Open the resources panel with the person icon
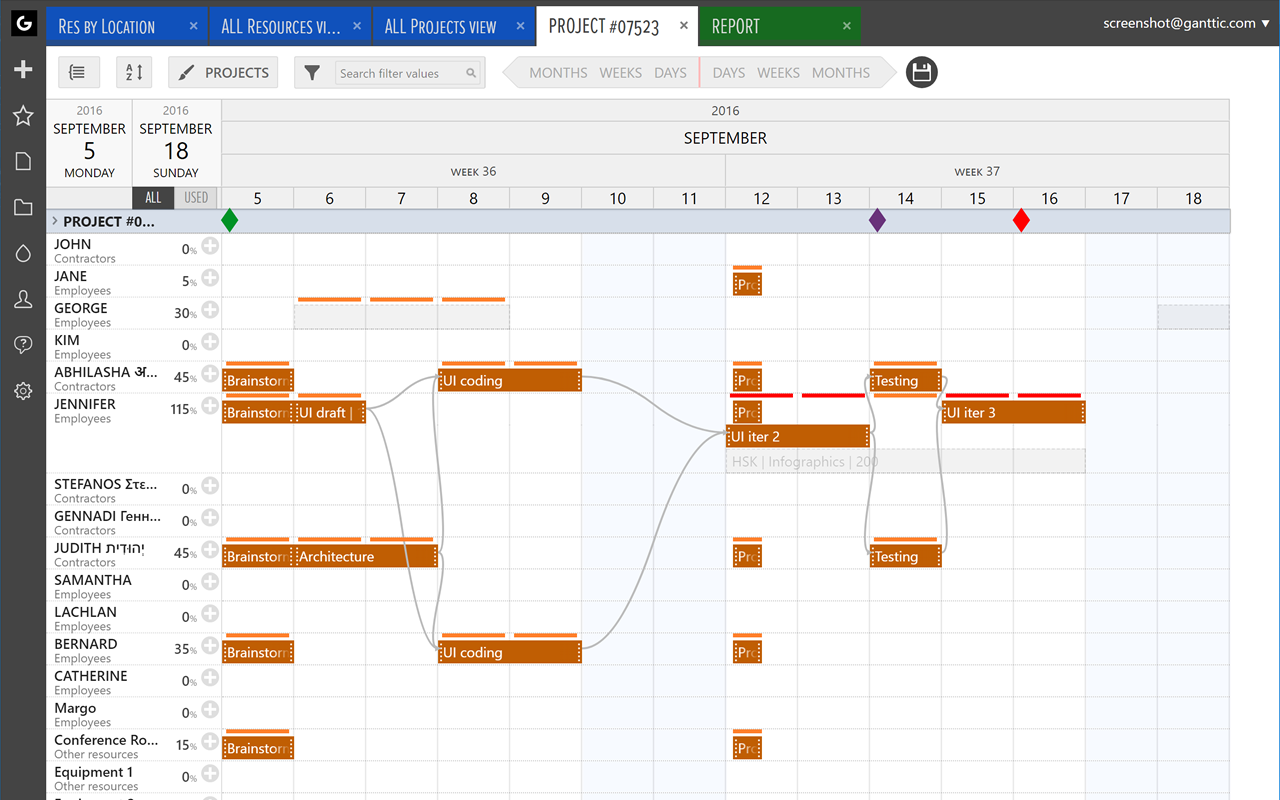 [x=23, y=299]
